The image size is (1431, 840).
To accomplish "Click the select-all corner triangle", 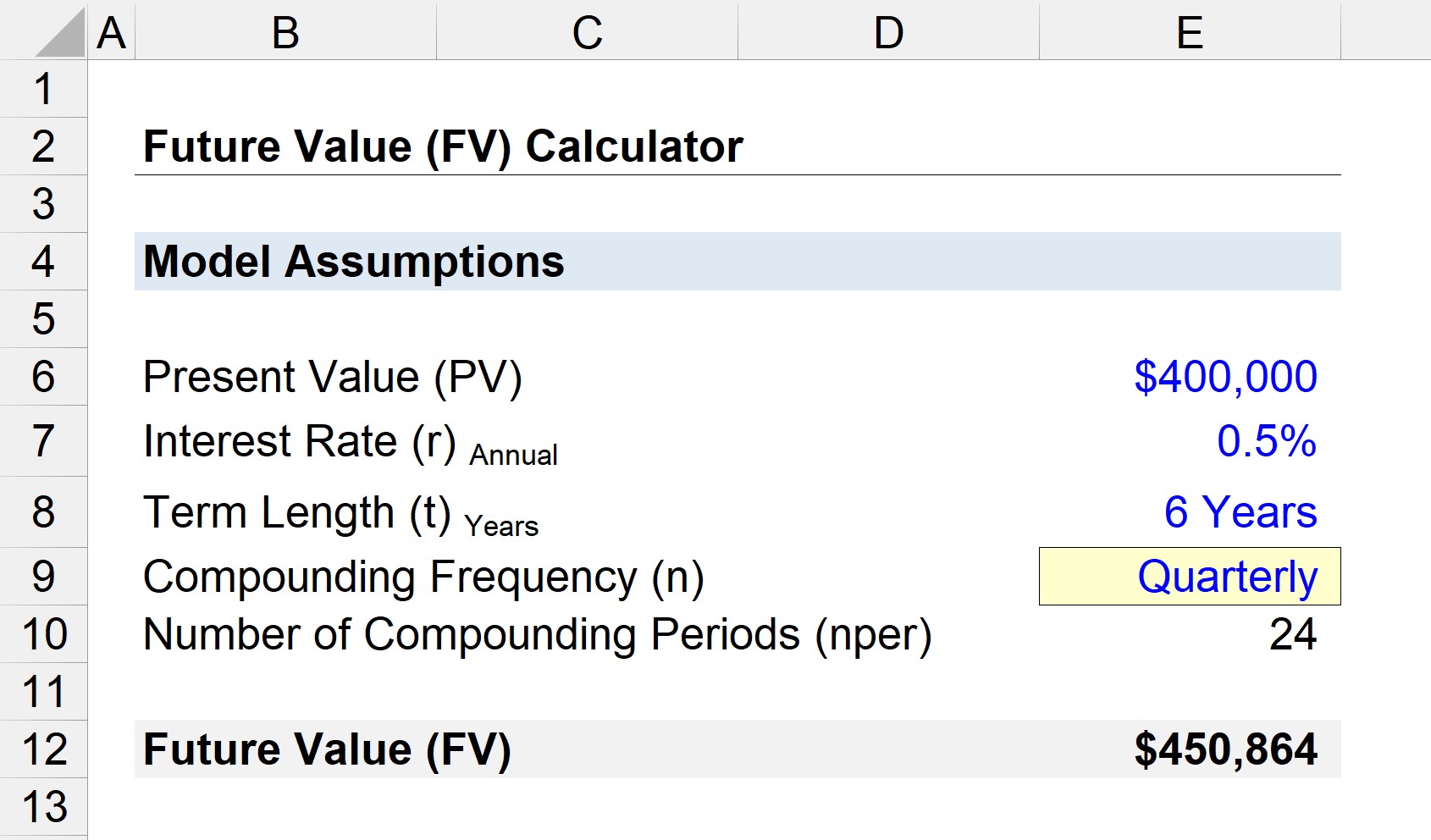I will pyautogui.click(x=59, y=32).
